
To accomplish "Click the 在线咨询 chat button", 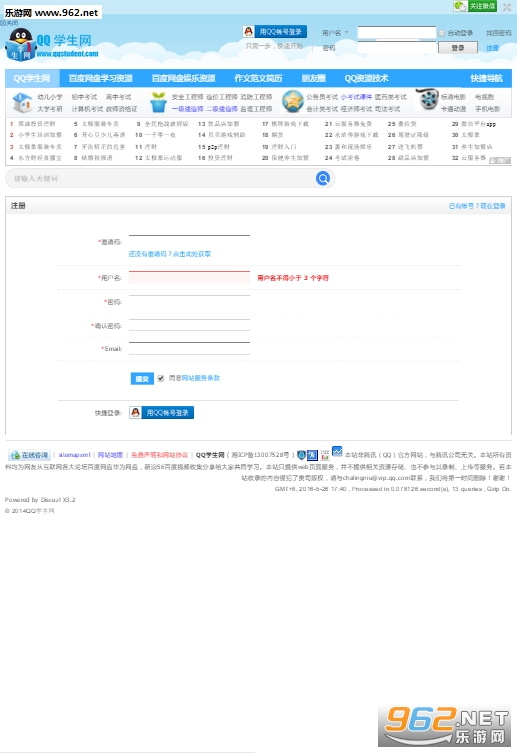I will click(x=29, y=455).
